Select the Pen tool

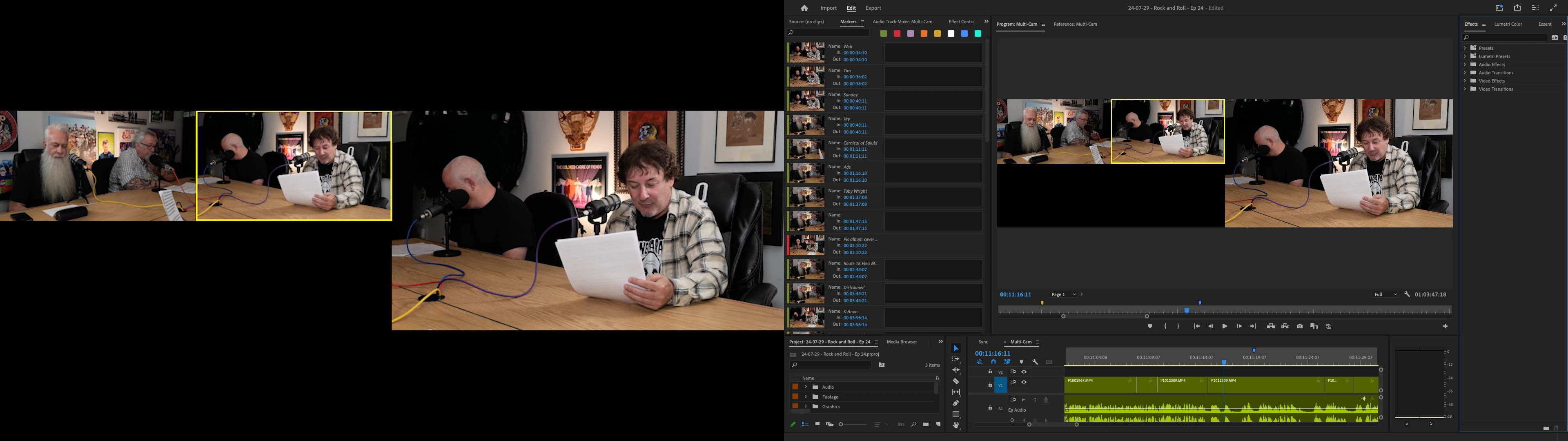[955, 403]
